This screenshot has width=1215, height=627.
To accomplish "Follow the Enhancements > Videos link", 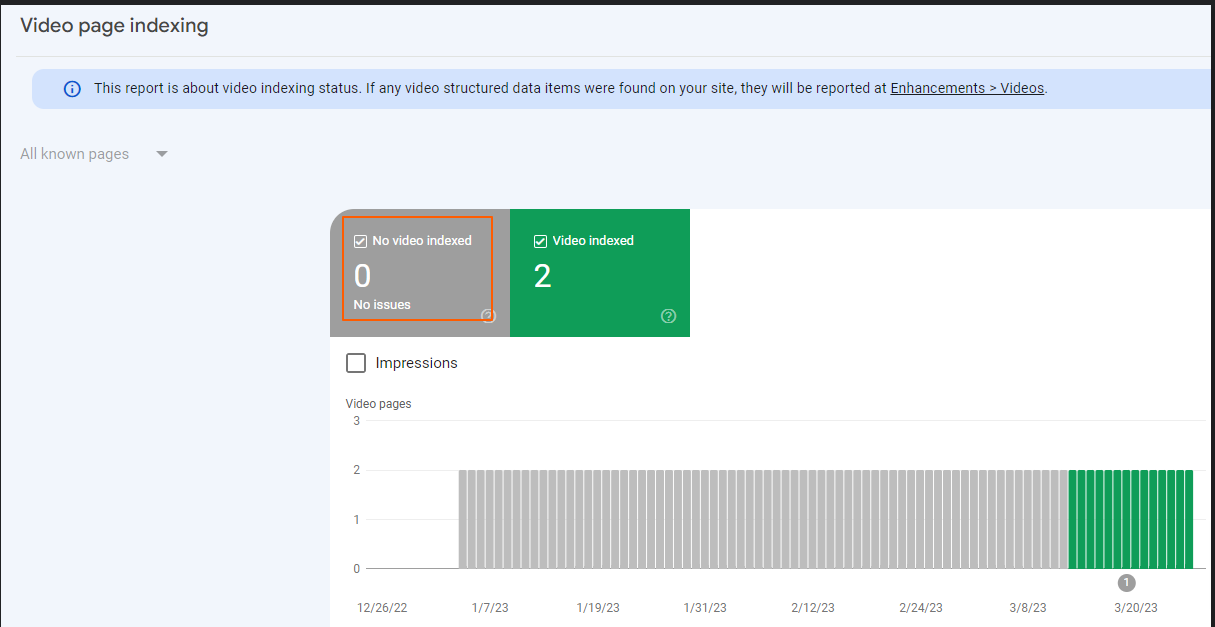I will coord(967,88).
